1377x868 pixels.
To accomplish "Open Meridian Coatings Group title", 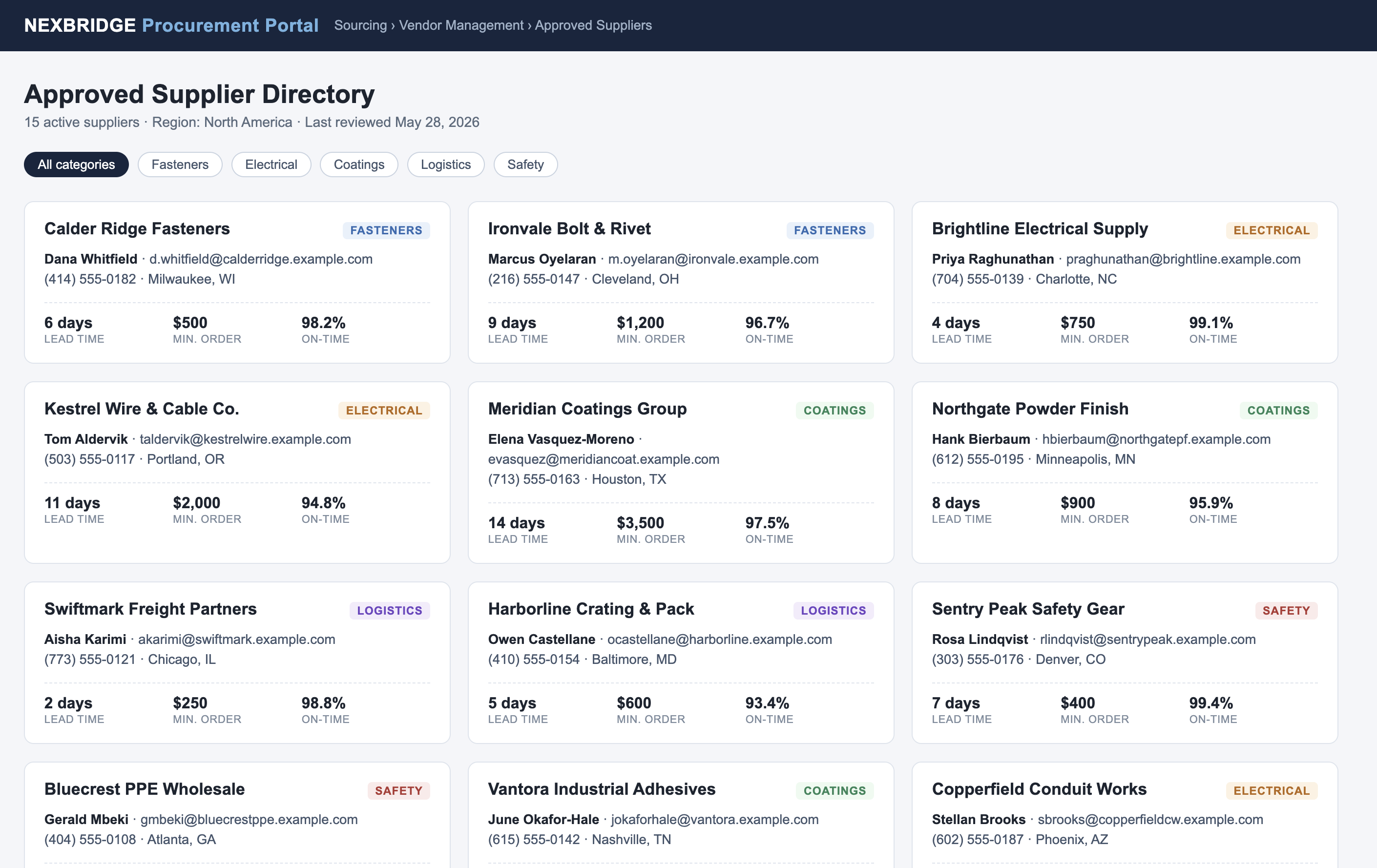I will coord(587,409).
